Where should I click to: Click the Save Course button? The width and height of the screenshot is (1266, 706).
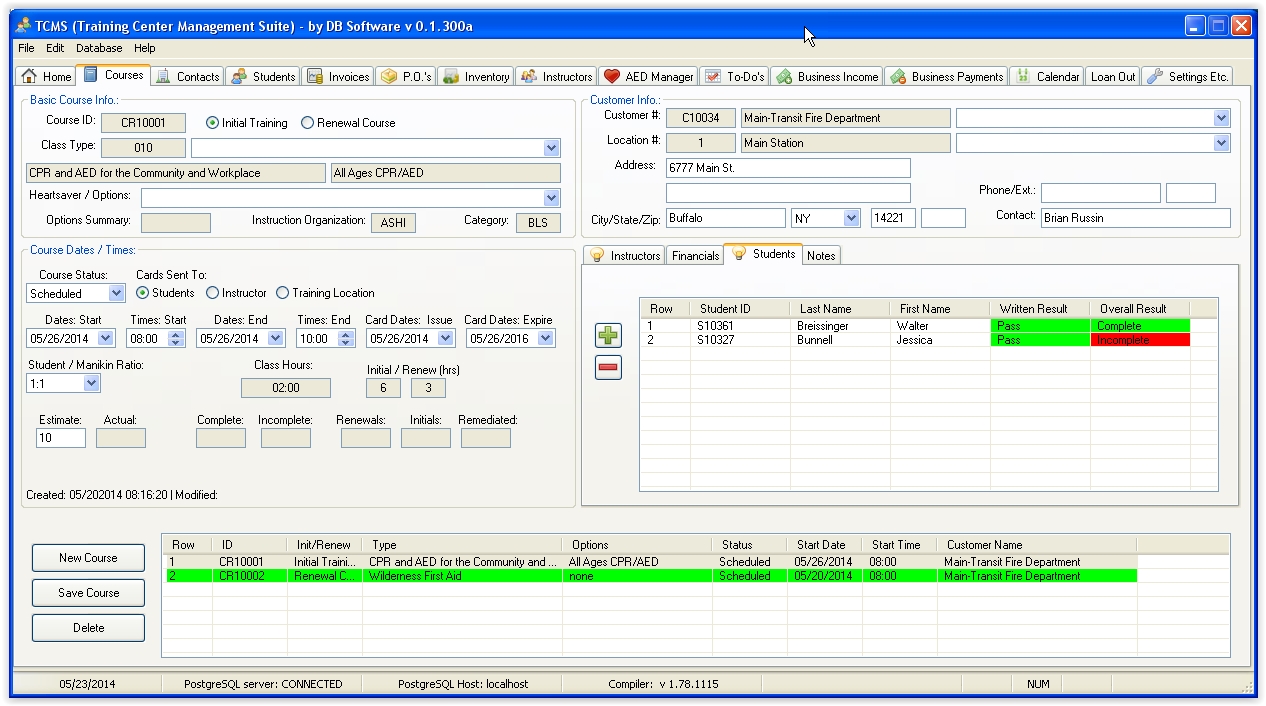coord(88,593)
